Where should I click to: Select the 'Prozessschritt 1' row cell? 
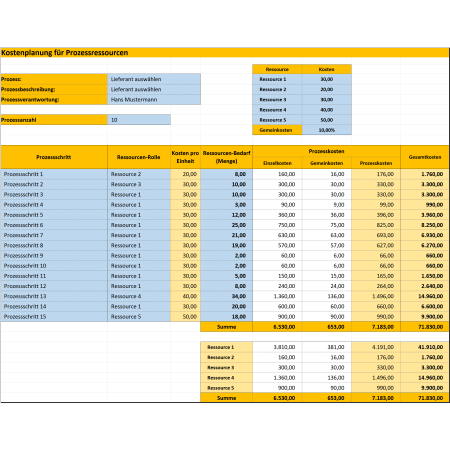(54, 174)
